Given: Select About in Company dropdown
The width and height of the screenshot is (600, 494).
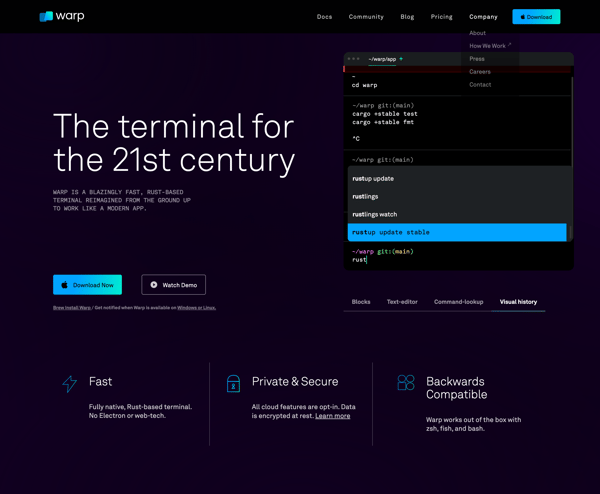Looking at the screenshot, I should point(477,33).
